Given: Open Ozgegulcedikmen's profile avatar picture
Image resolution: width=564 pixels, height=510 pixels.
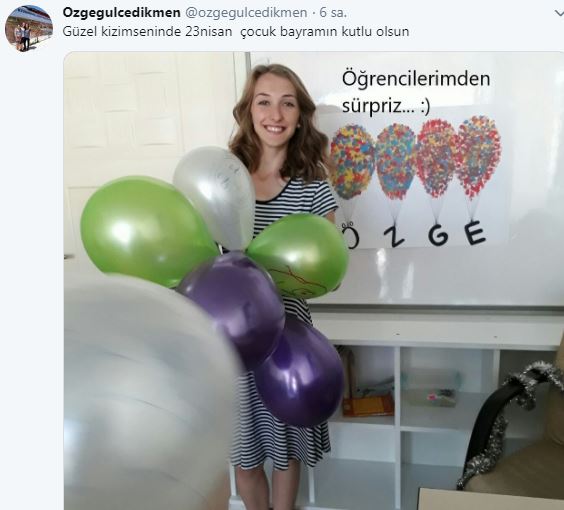Looking at the screenshot, I should point(29,28).
